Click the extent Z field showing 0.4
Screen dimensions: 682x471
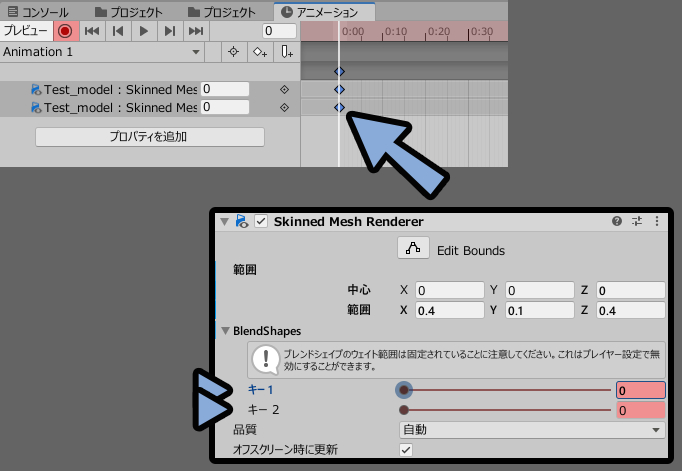point(631,311)
